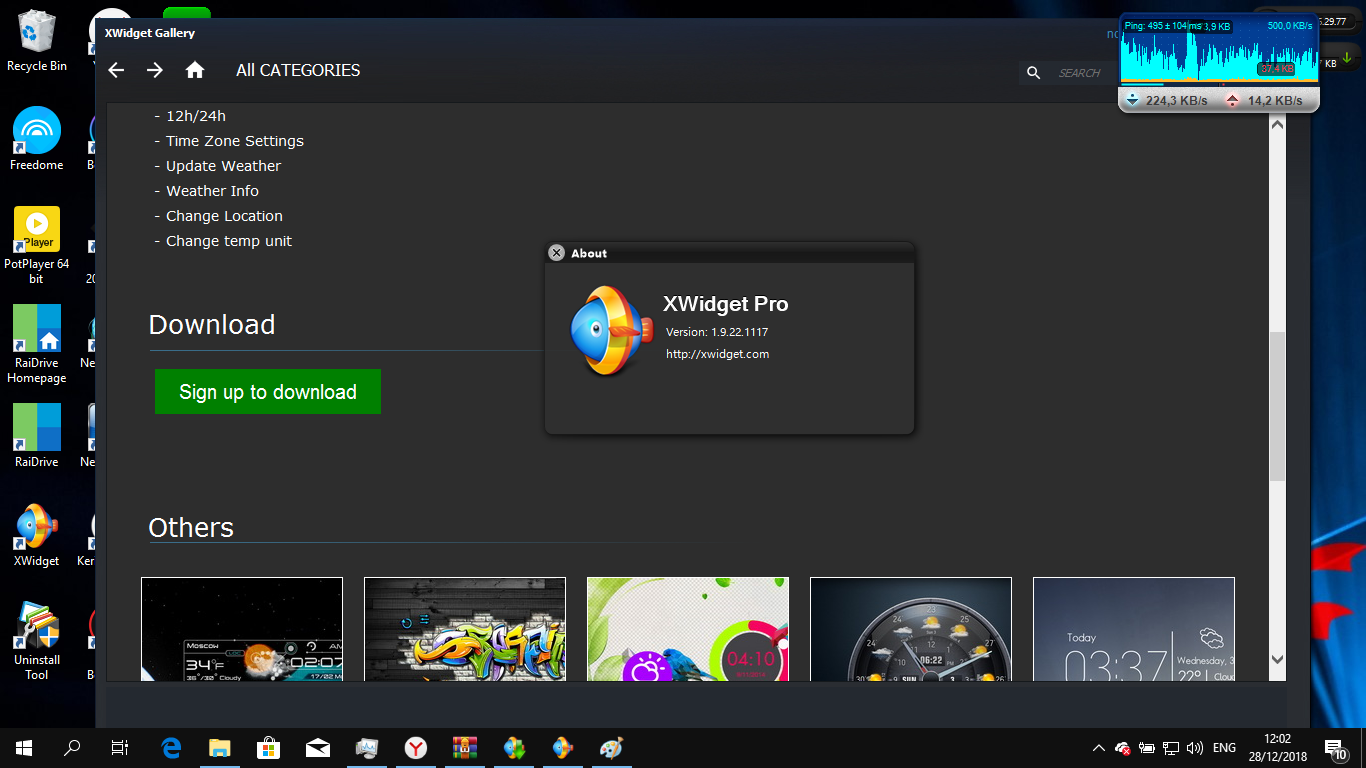Open the Windows Start menu
The width and height of the screenshot is (1366, 768).
click(x=24, y=747)
